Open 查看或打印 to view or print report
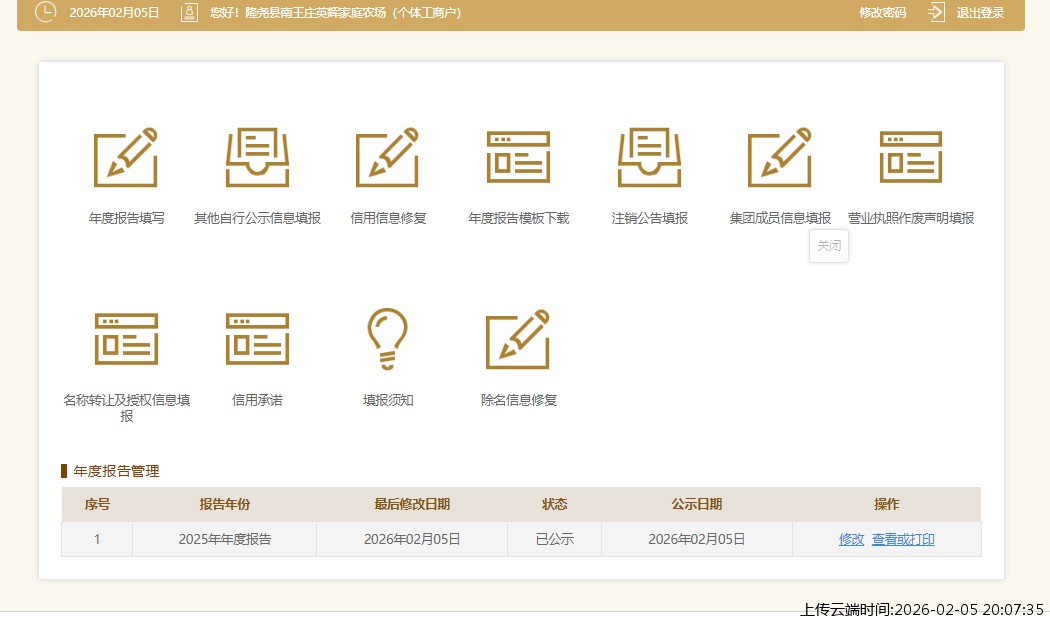 (901, 538)
